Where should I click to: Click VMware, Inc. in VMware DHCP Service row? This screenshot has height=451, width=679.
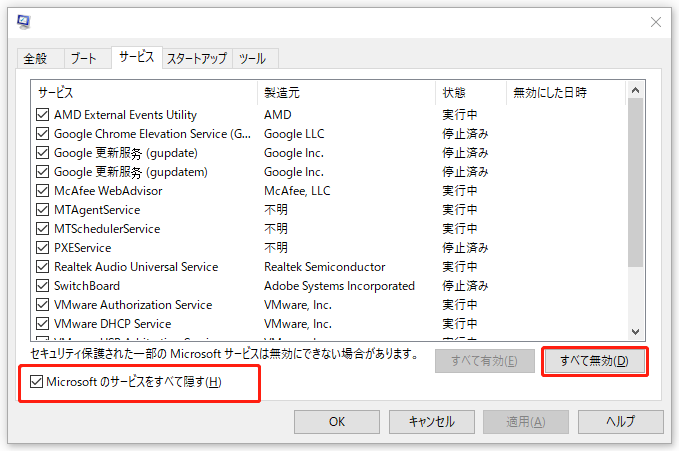[298, 324]
